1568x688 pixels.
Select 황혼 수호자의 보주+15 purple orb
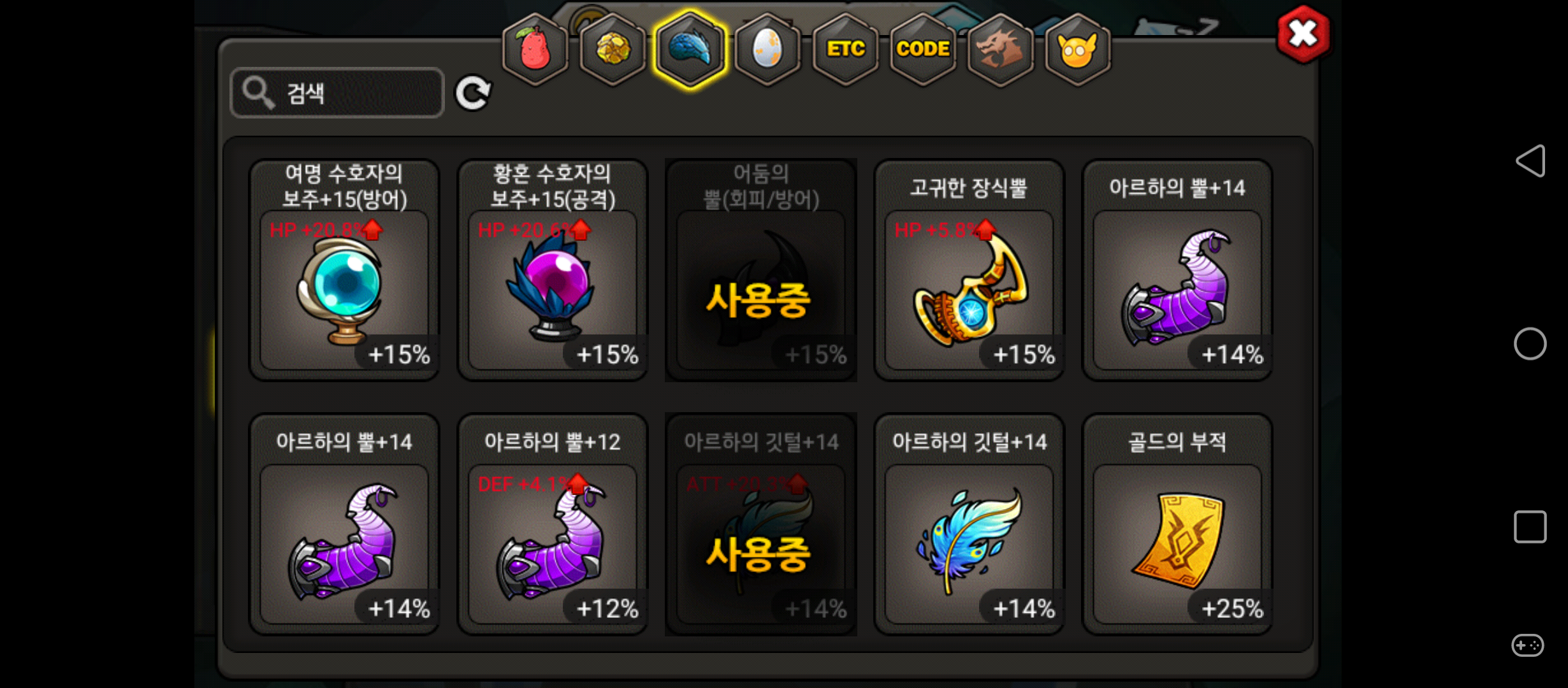(553, 270)
